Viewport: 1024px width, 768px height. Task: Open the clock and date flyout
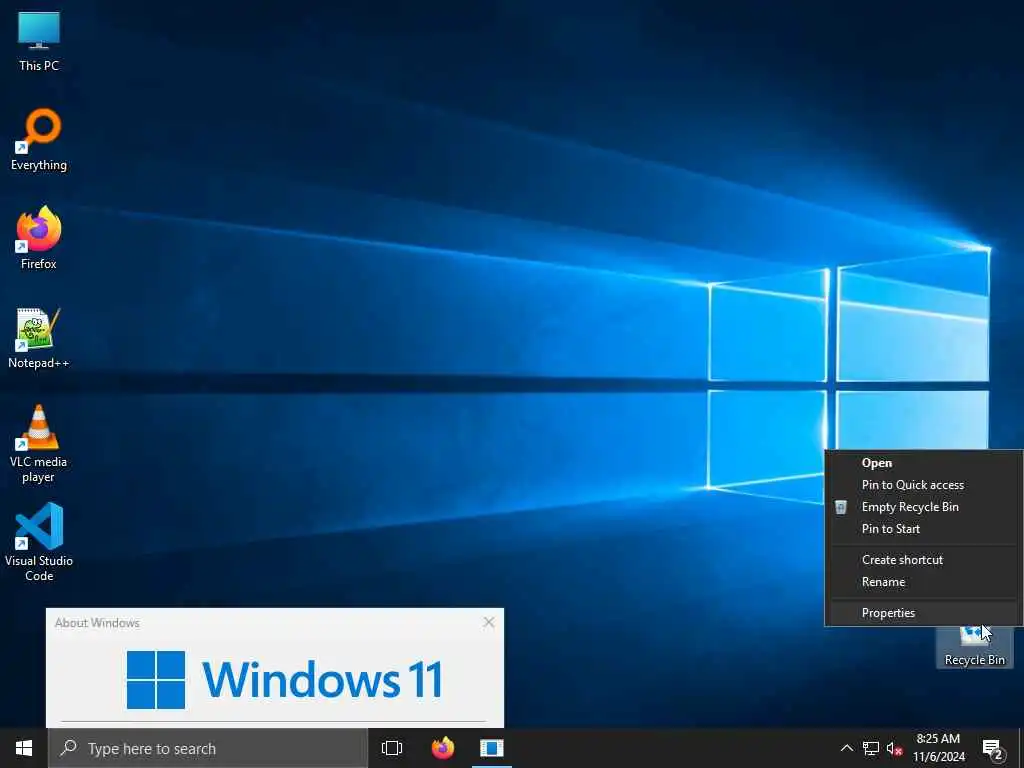tap(938, 748)
